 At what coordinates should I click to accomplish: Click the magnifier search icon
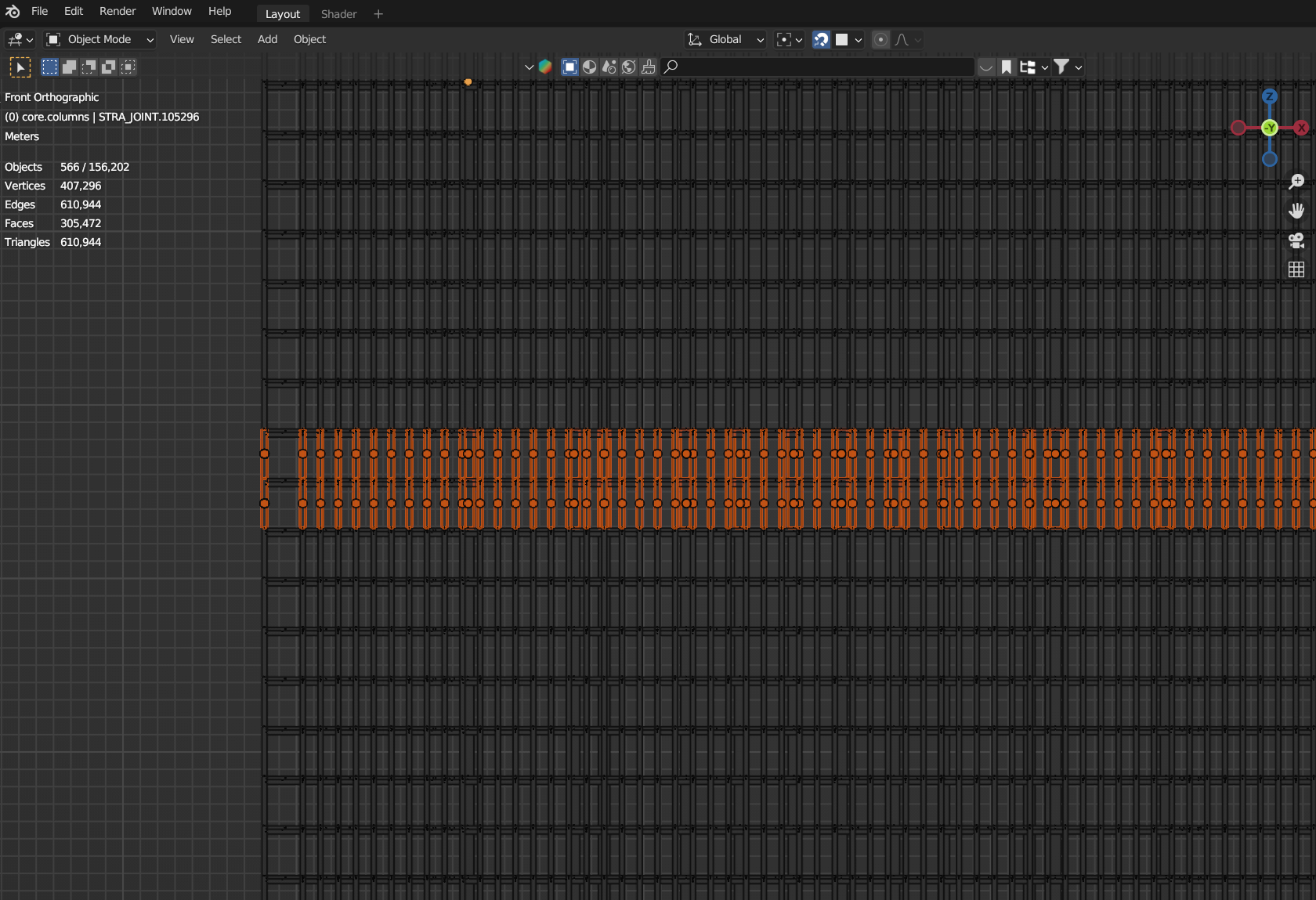tap(671, 67)
